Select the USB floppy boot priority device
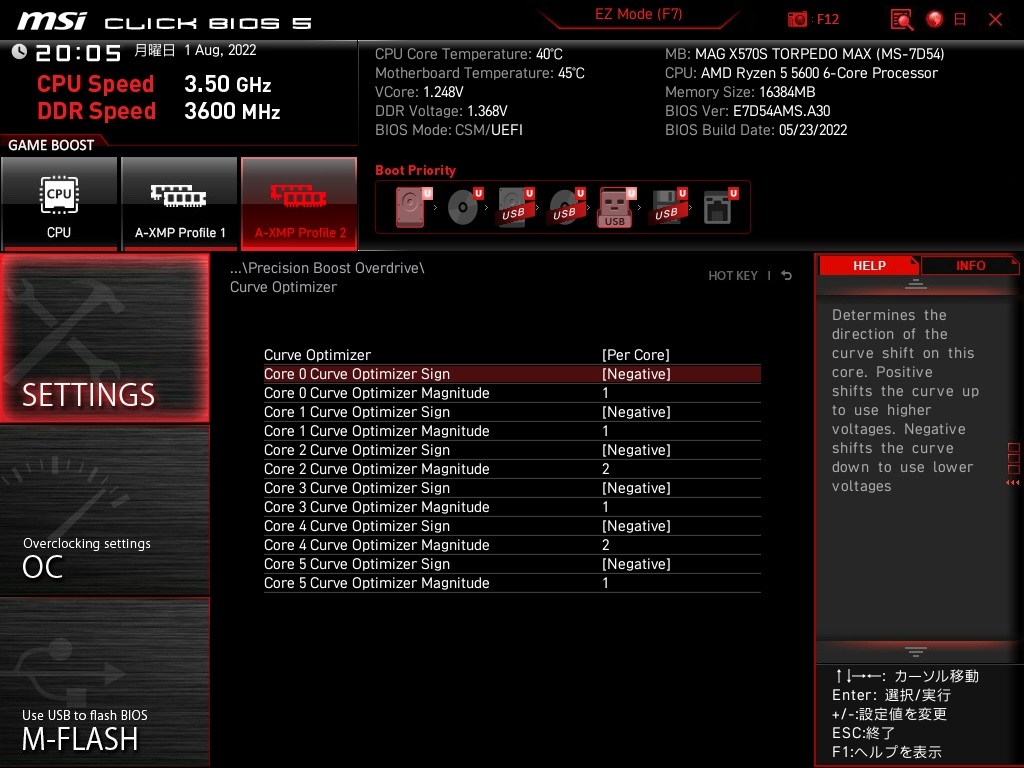 coord(667,207)
